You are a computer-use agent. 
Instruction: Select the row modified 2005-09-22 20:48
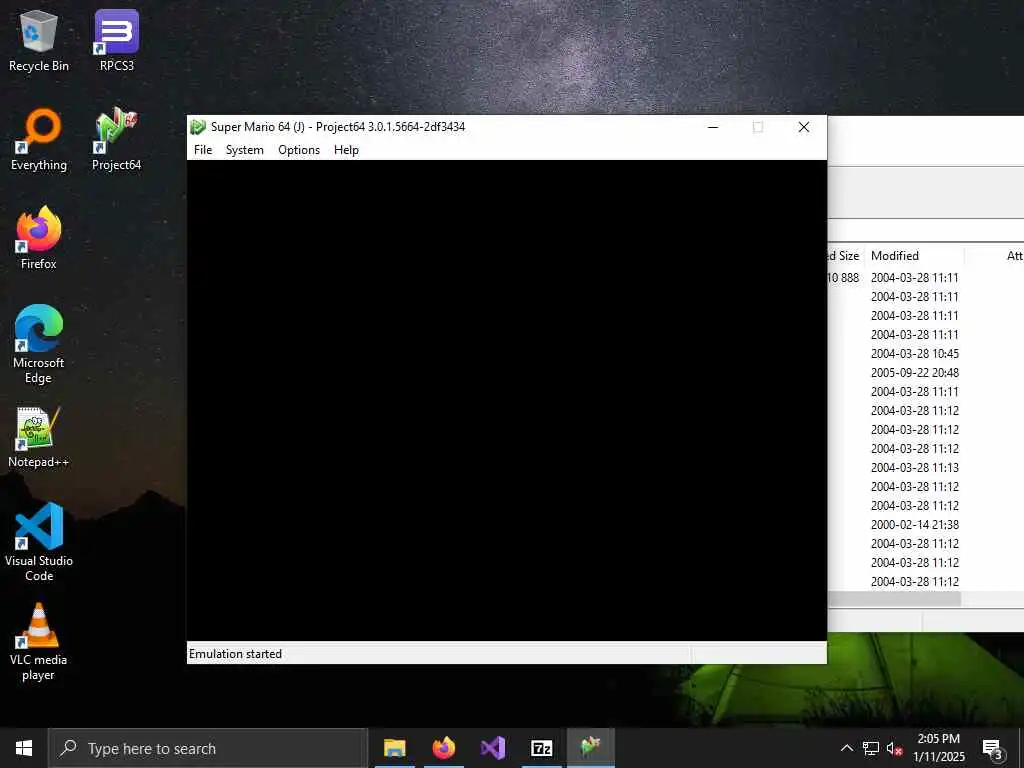click(926, 372)
